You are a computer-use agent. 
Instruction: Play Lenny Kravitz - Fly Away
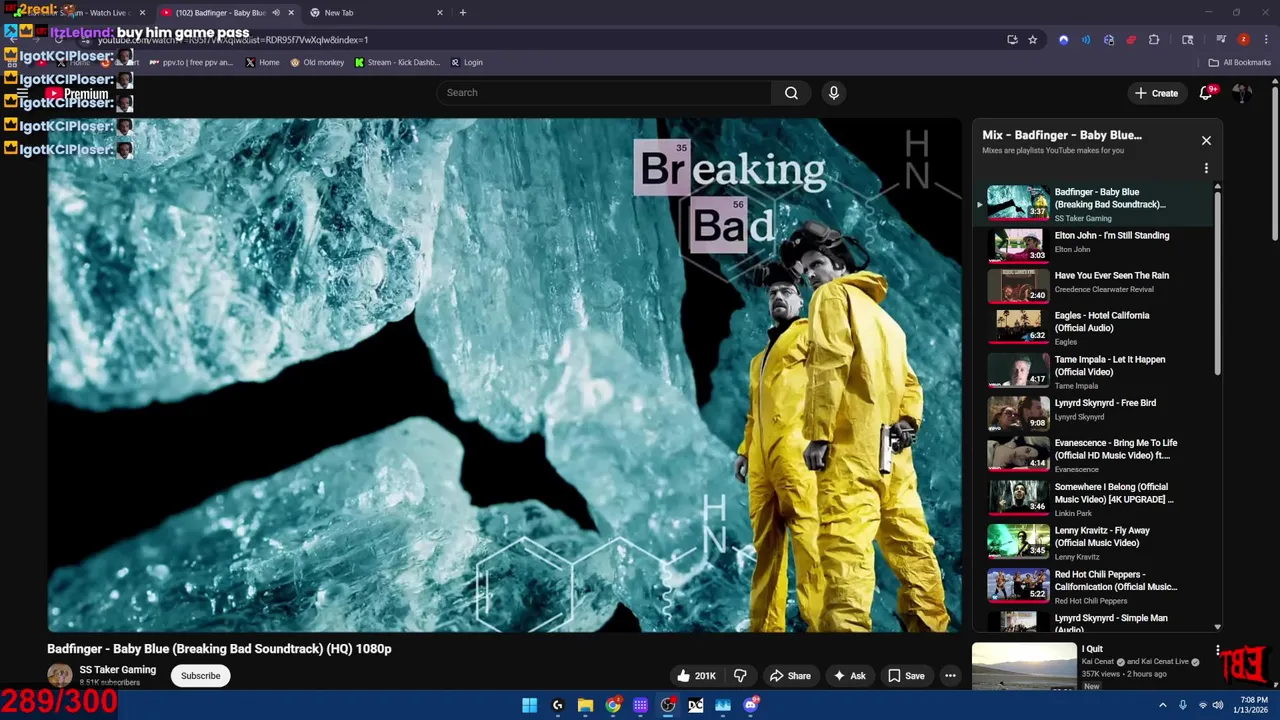click(1095, 543)
